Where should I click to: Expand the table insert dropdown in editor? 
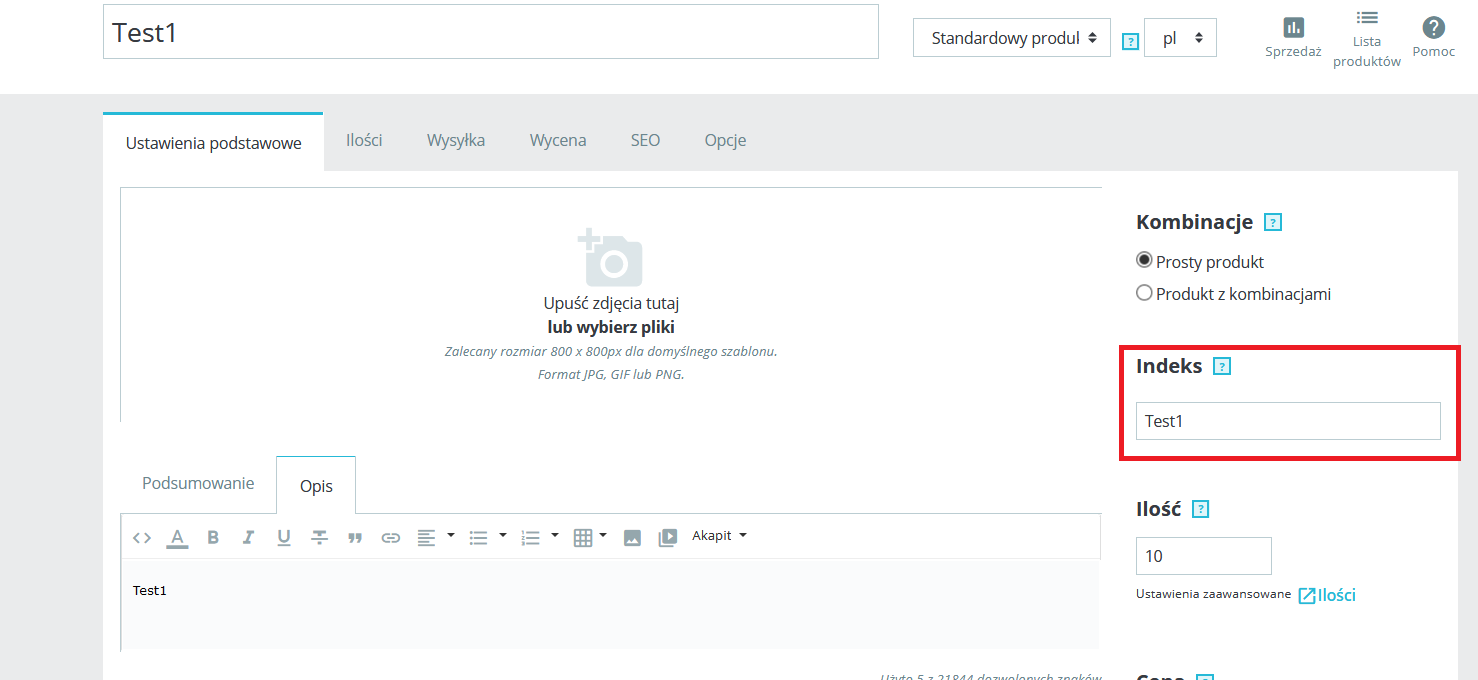pyautogui.click(x=590, y=538)
